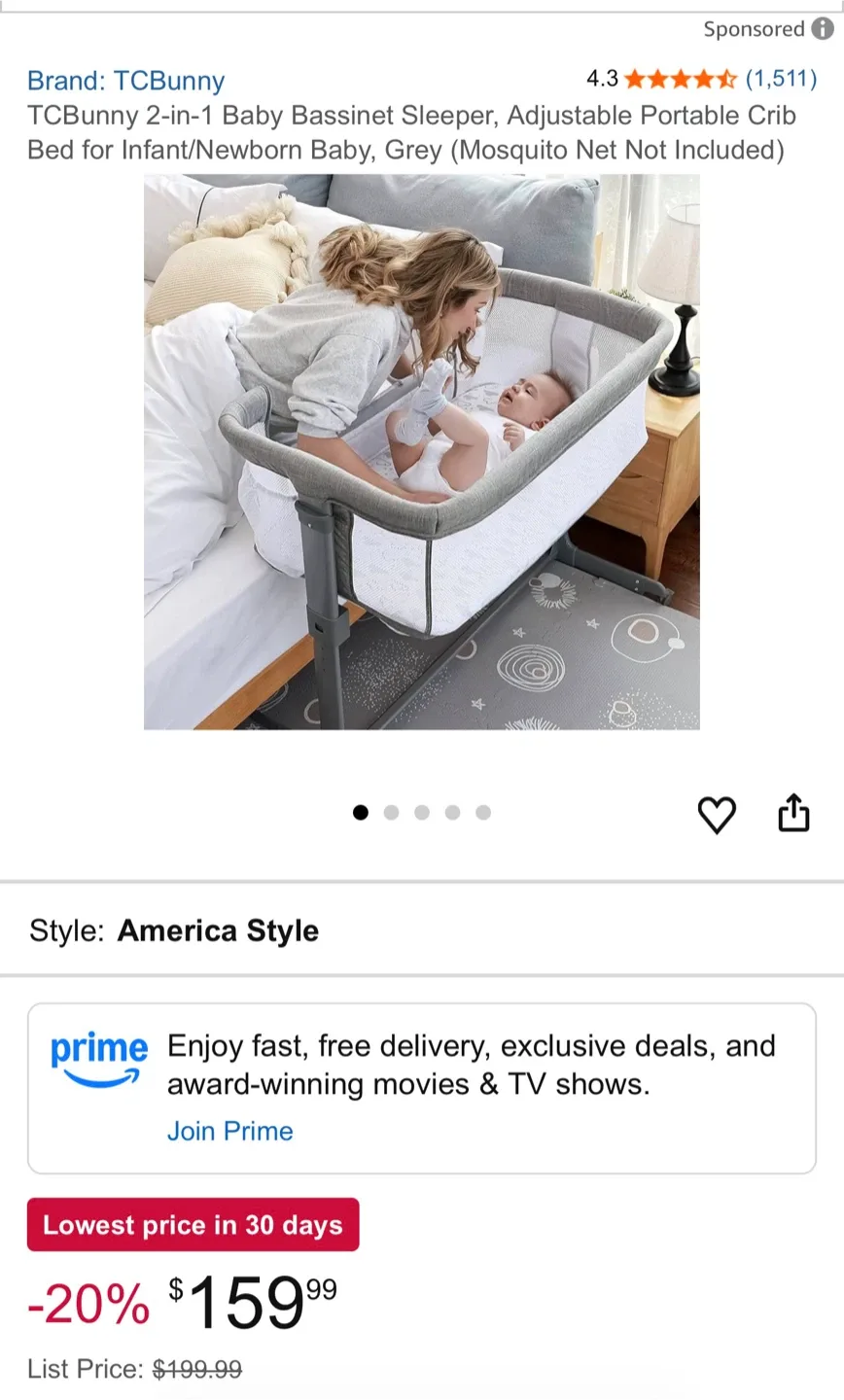The image size is (844, 1400).
Task: Select the first image carousel dot
Action: click(361, 813)
